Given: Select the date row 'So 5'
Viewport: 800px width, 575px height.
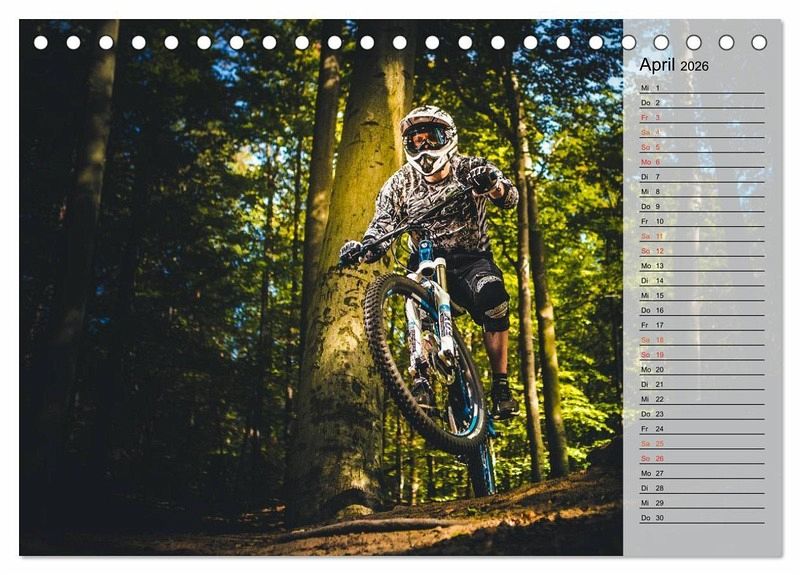Looking at the screenshot, I should point(702,147).
